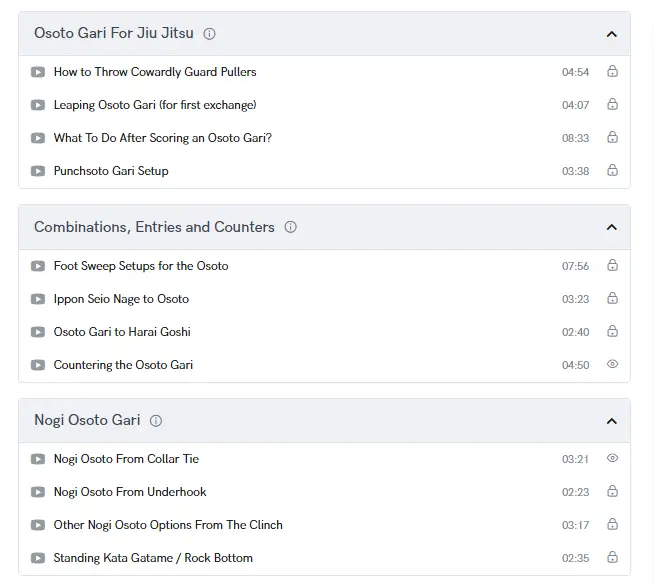Click the lock icon for Foot Sweep Setups row
The width and height of the screenshot is (654, 584).
pyautogui.click(x=612, y=266)
